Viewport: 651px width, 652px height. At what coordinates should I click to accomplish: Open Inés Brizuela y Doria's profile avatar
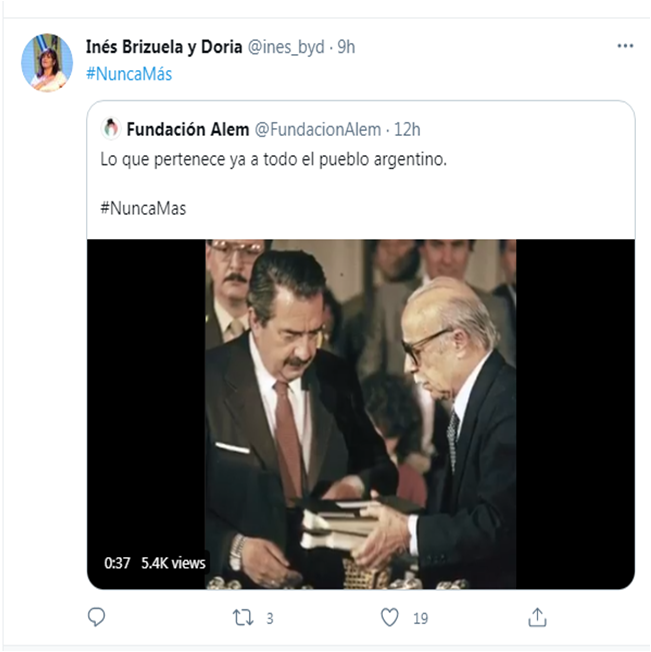pyautogui.click(x=47, y=62)
